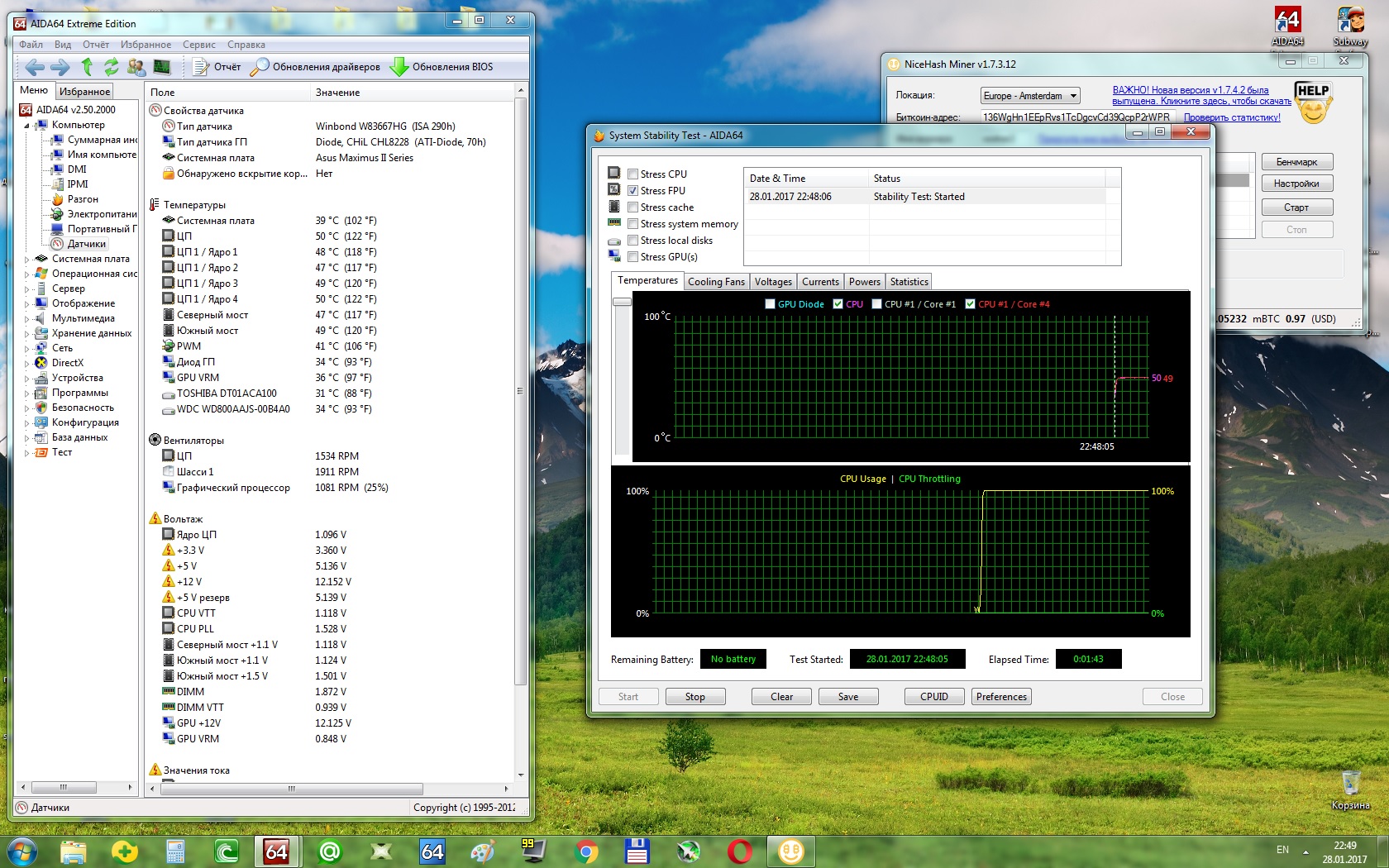
Task: Click the Save button in stability test
Action: [x=848, y=697]
